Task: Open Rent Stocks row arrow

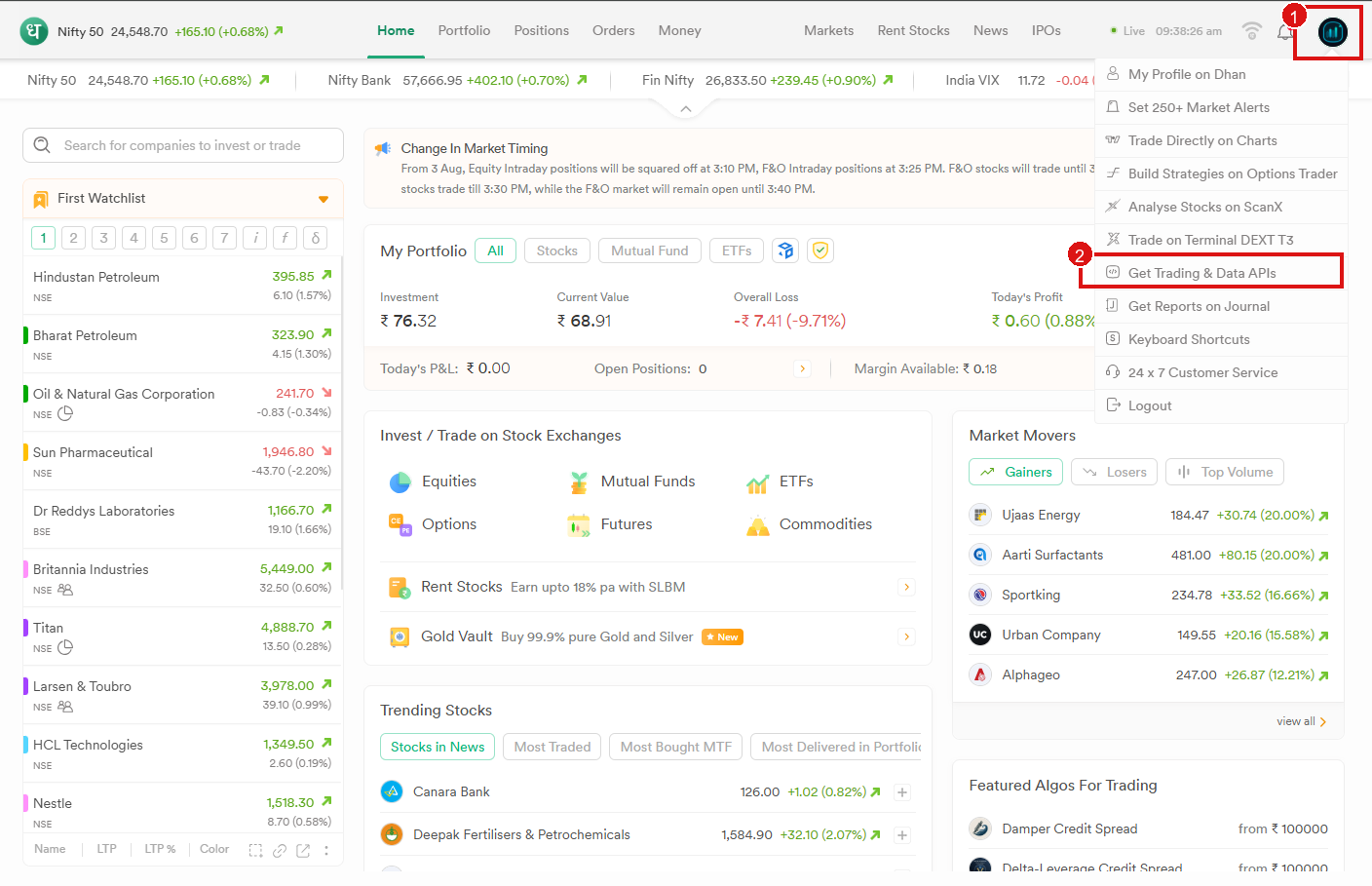Action: 907,587
